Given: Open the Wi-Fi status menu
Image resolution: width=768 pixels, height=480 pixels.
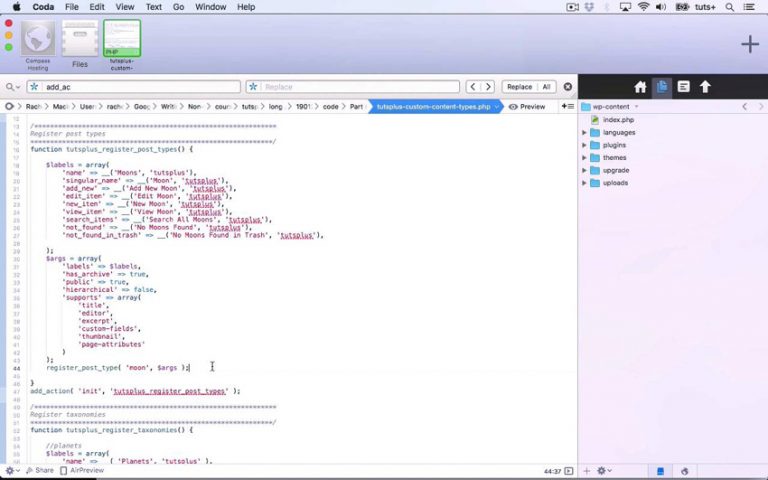Looking at the screenshot, I should click(643, 7).
